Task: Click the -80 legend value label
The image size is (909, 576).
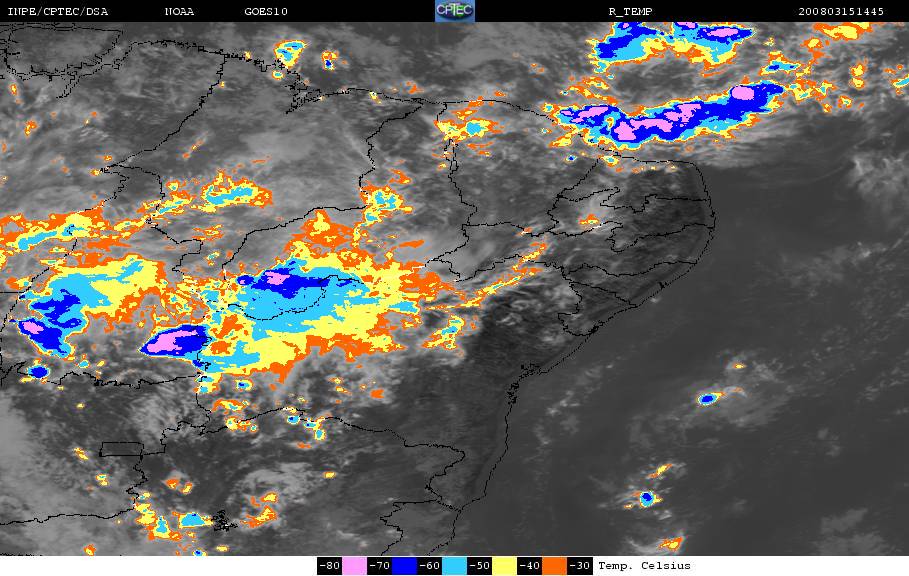Action: pos(329,566)
